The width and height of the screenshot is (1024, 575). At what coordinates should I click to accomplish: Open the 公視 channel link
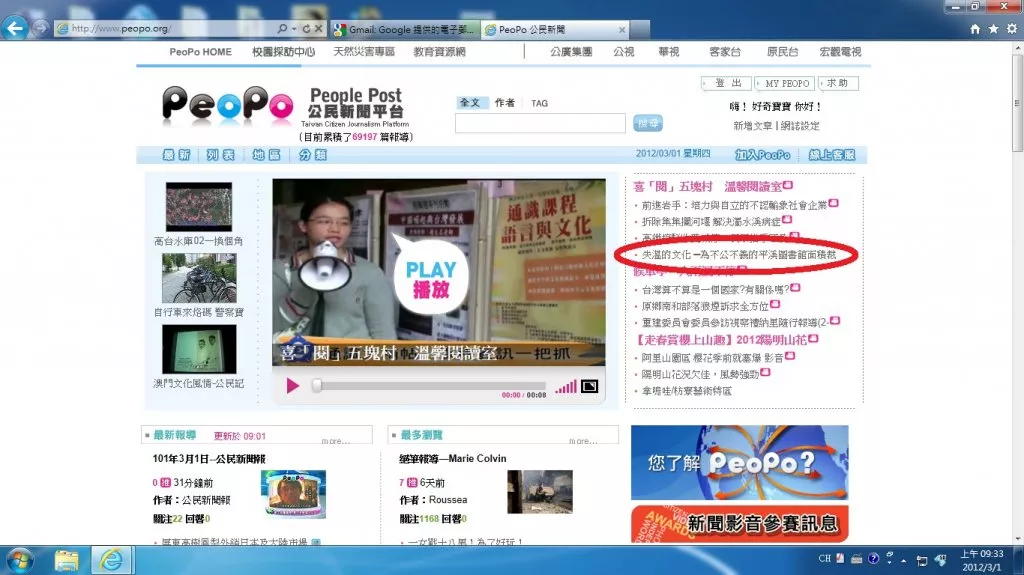click(x=624, y=52)
